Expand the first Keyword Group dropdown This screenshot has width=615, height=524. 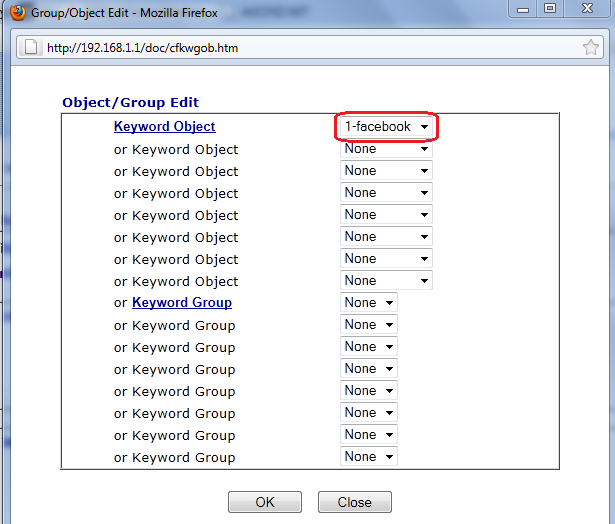[369, 303]
